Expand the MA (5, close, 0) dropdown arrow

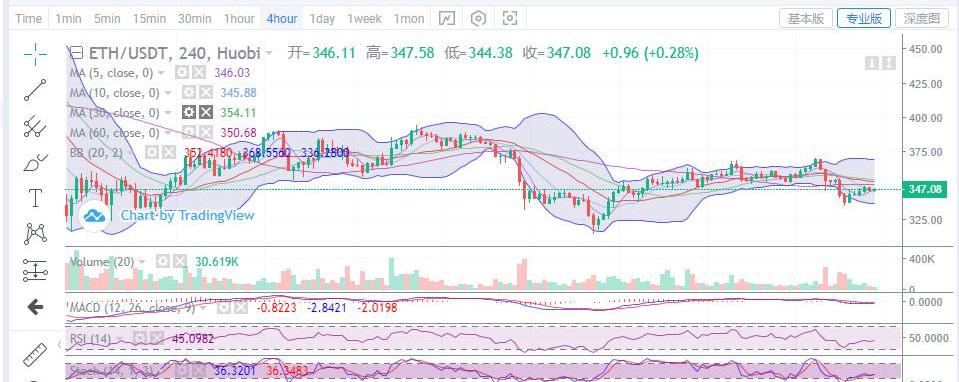(161, 73)
